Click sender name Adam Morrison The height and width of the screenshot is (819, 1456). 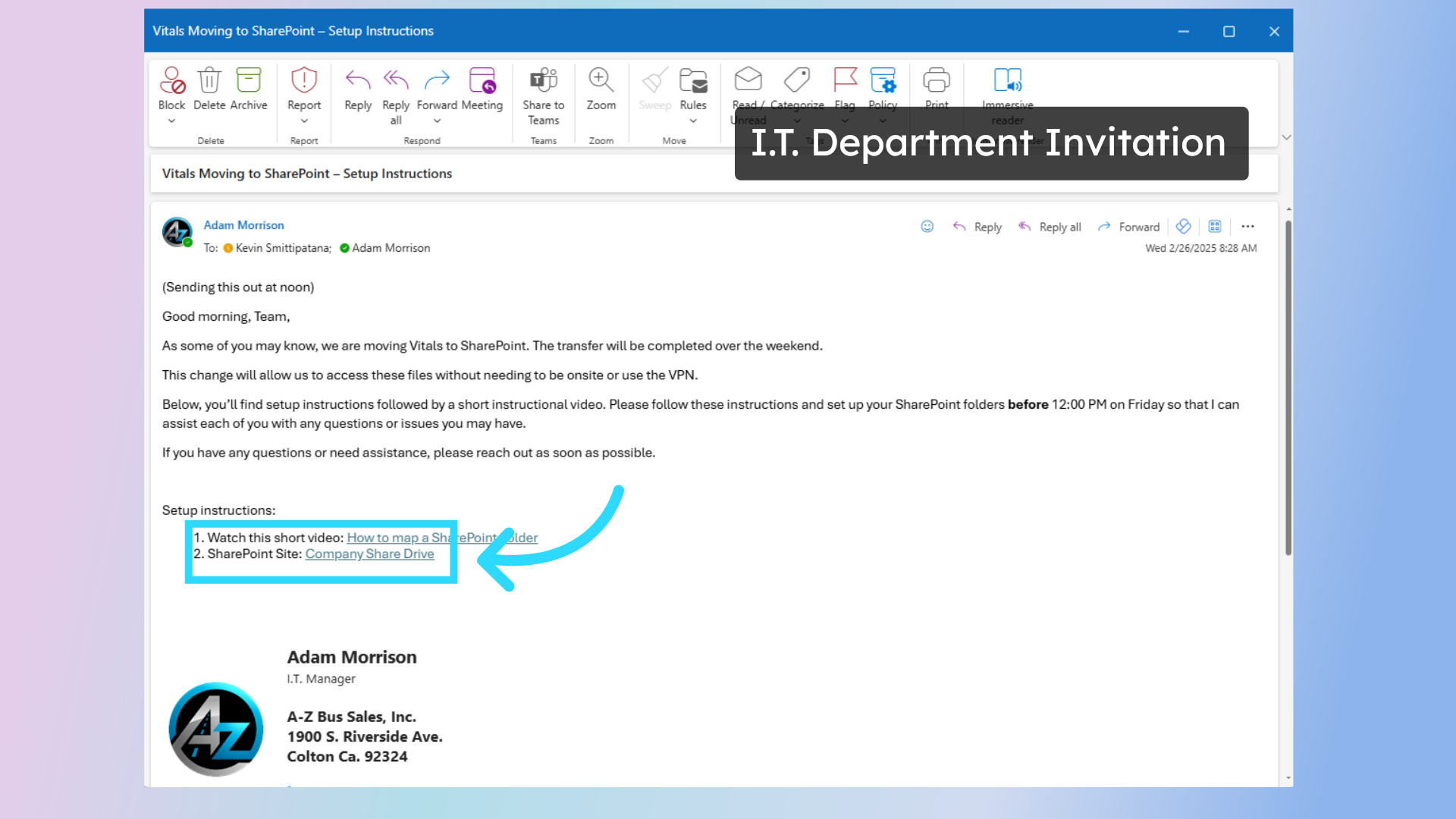[243, 225]
